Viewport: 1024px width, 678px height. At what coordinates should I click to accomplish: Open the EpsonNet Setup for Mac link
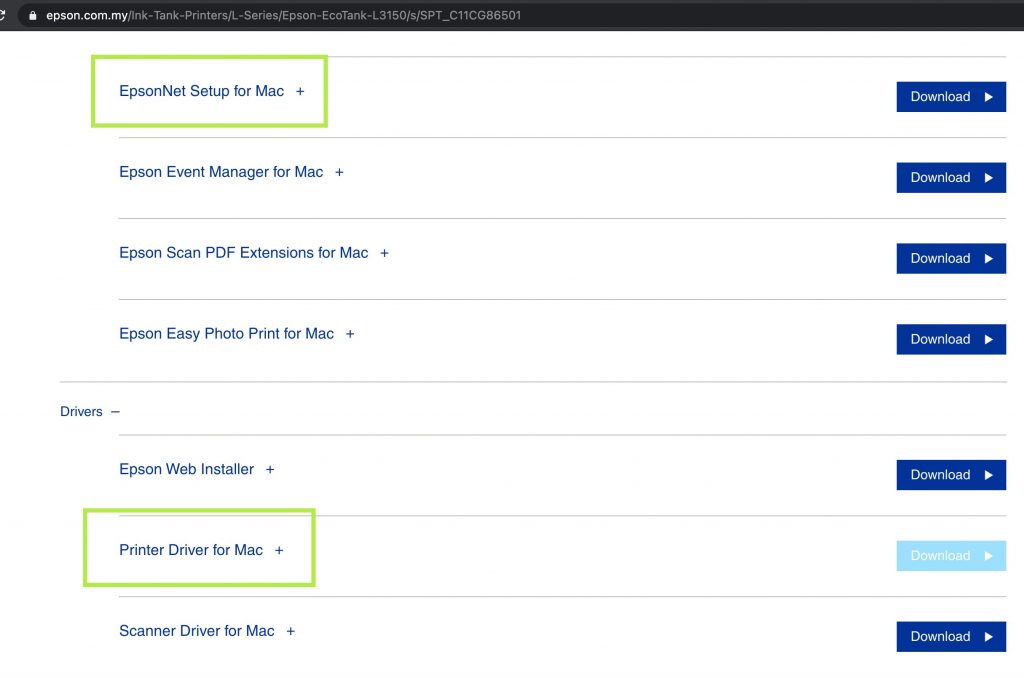(201, 91)
